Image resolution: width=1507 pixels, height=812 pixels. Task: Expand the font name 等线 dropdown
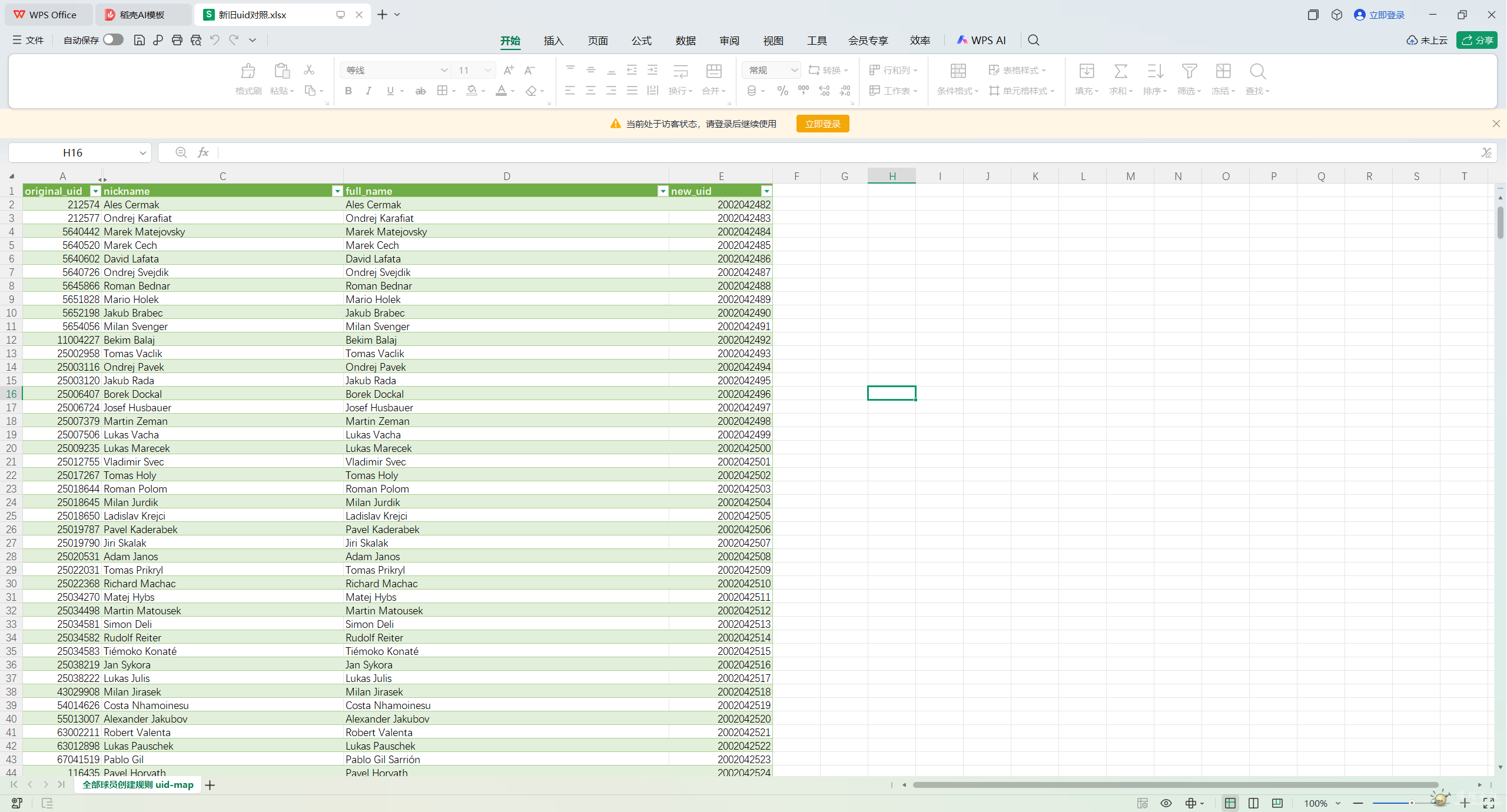444,70
